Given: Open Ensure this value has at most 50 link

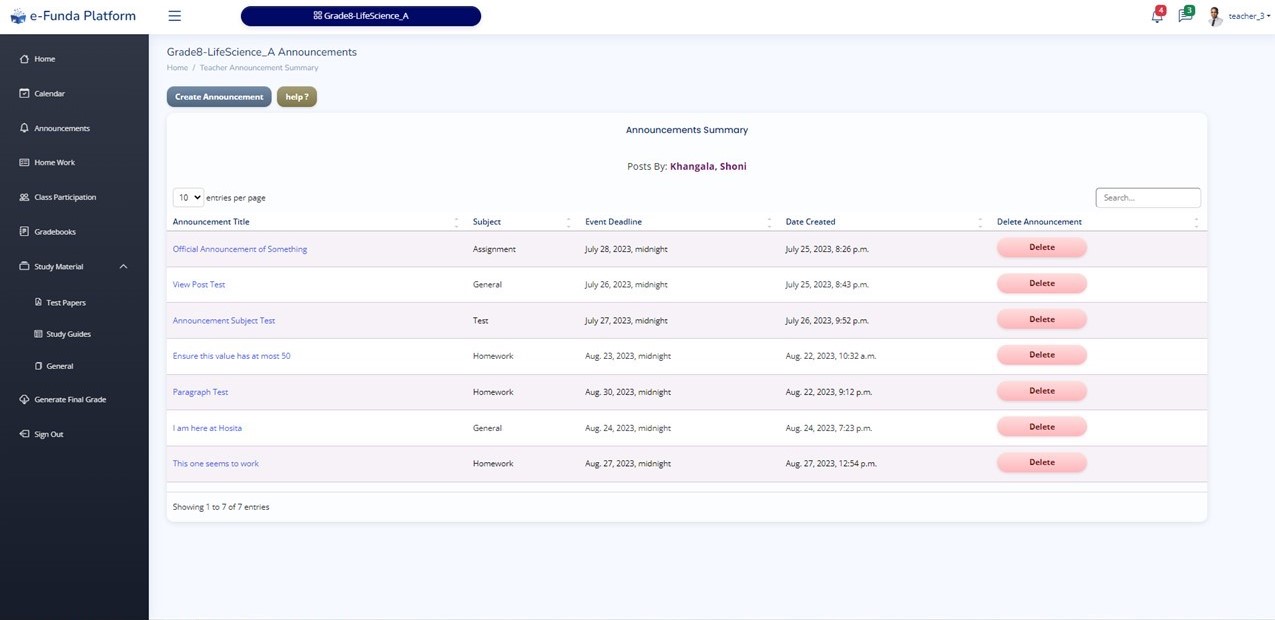Looking at the screenshot, I should pos(232,356).
